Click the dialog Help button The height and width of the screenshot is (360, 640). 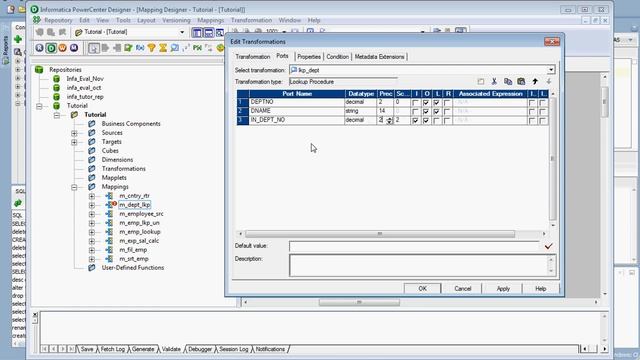coord(541,289)
